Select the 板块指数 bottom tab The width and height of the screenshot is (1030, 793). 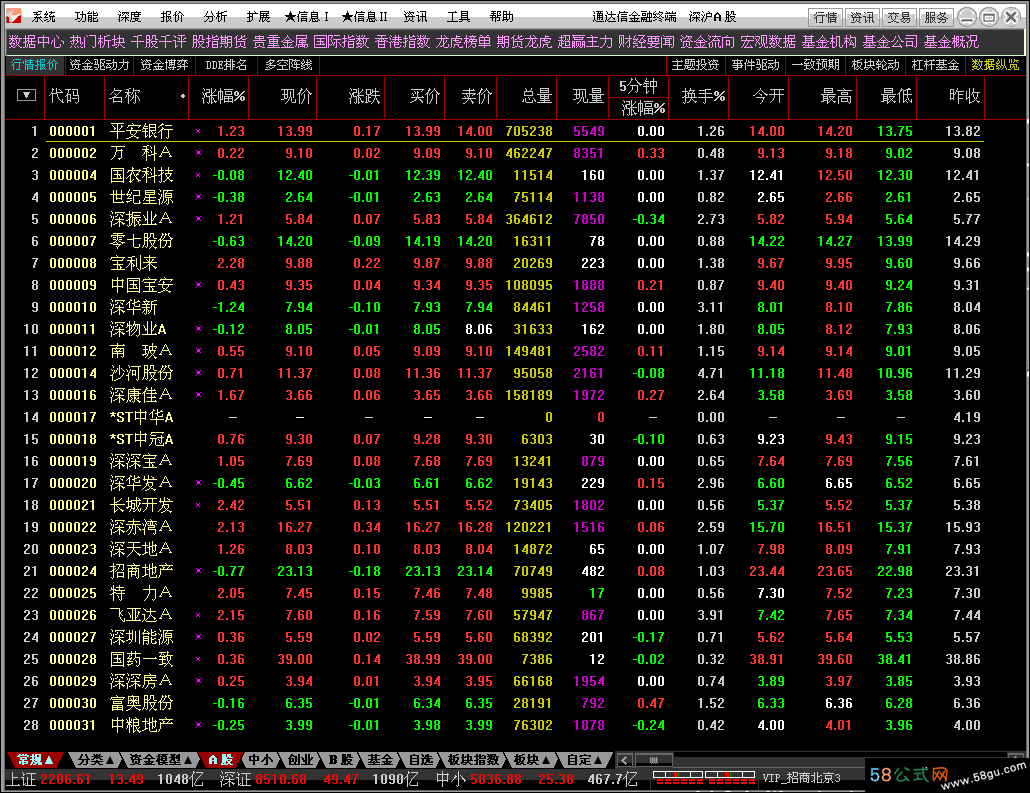[x=473, y=759]
